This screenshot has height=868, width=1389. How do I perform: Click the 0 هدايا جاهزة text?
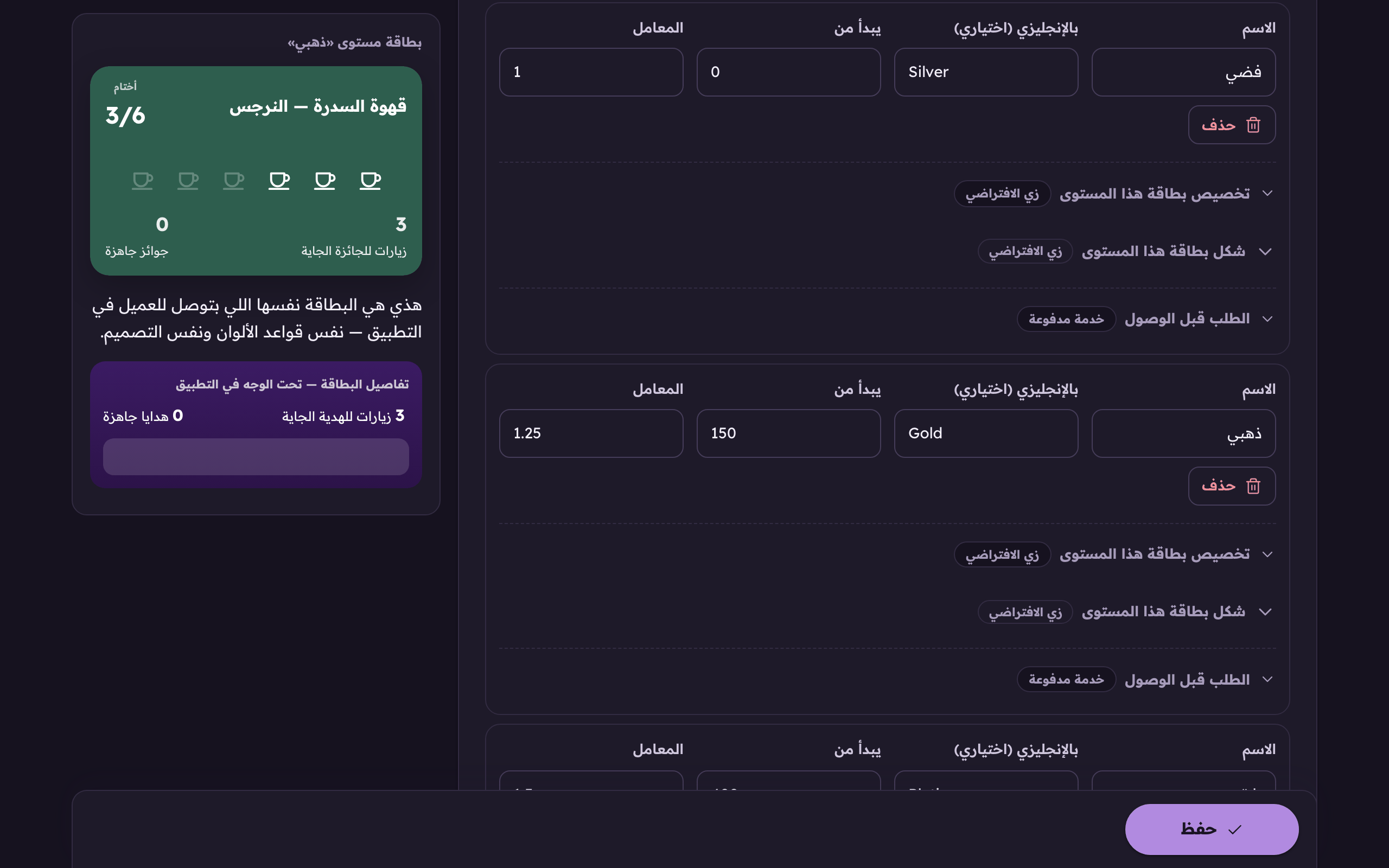pos(143,416)
